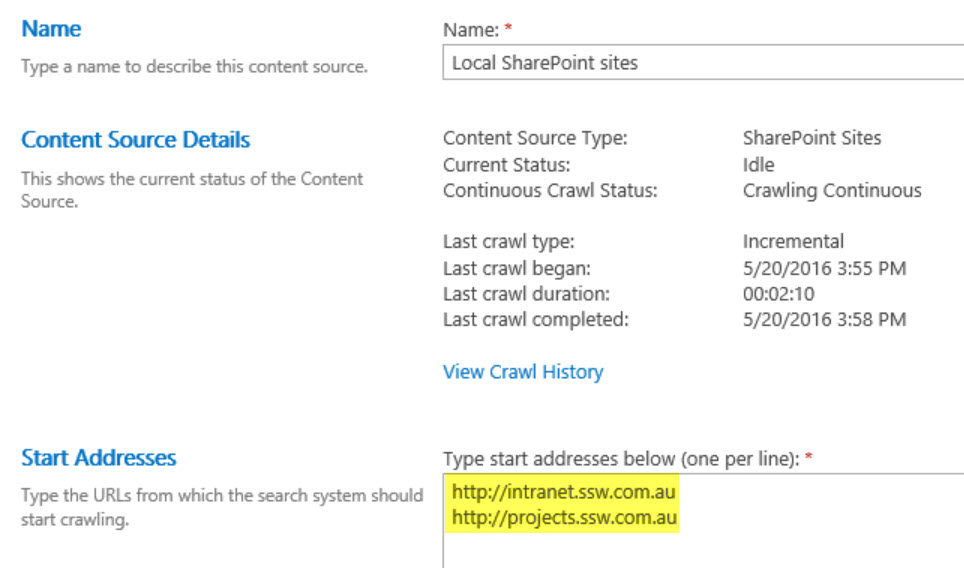Screen dimensions: 964x568
Task: Click the intranet.ssw.com.au start address line
Action: pyautogui.click(x=565, y=492)
